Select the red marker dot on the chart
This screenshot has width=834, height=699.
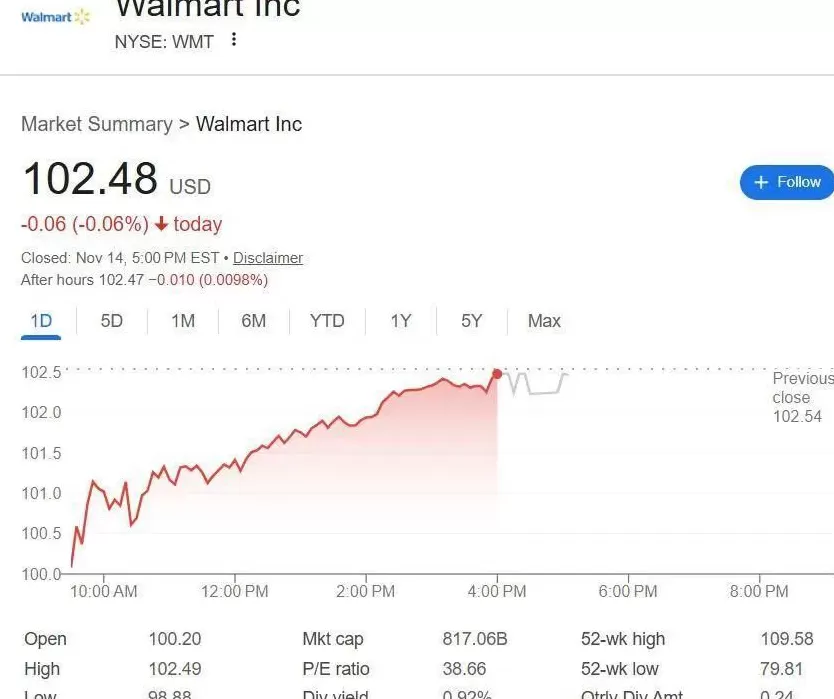(x=497, y=373)
